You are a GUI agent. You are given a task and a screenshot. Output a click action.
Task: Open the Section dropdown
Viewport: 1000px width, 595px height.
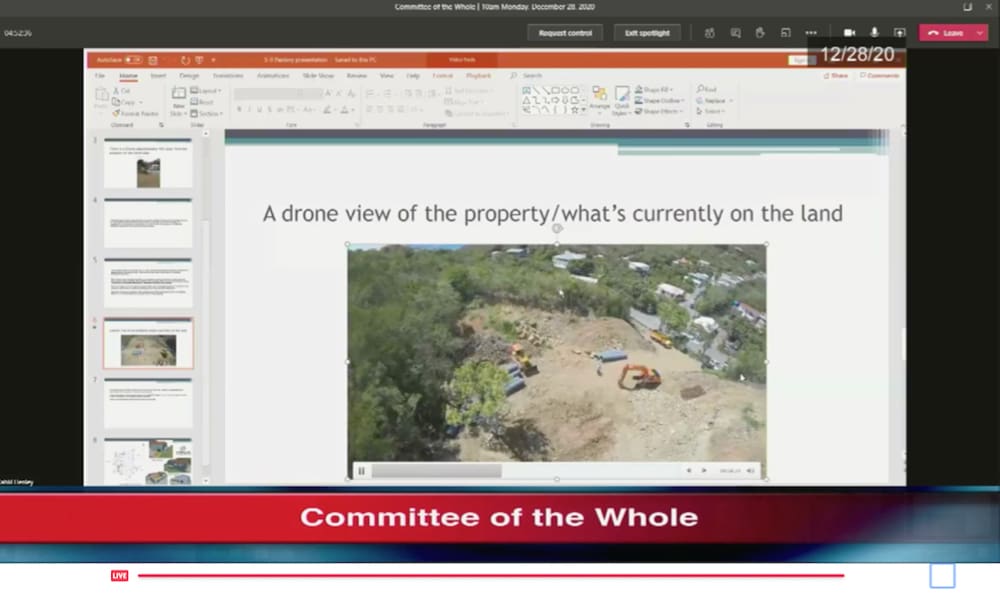pos(207,113)
